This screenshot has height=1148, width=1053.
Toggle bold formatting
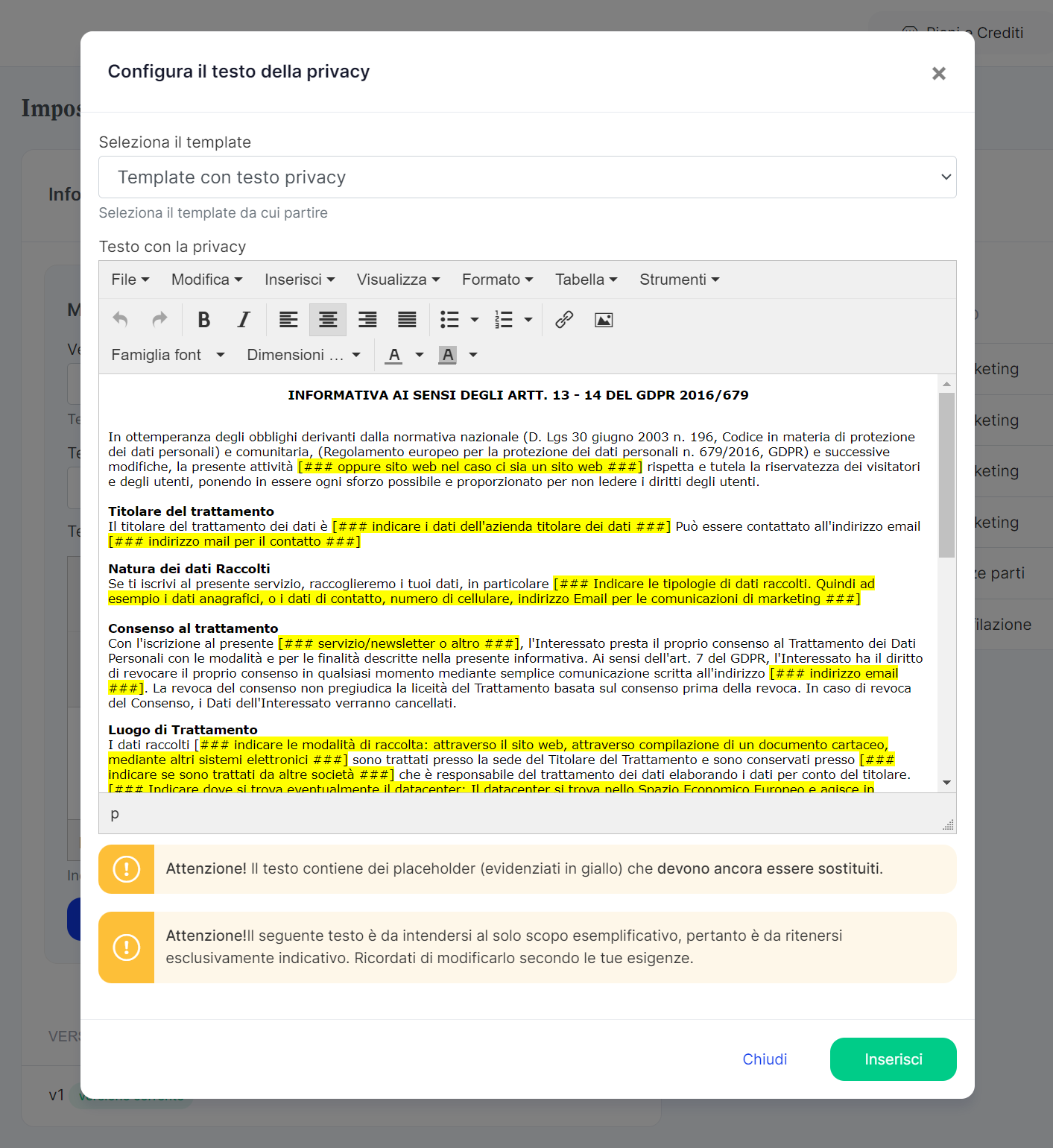(x=203, y=319)
